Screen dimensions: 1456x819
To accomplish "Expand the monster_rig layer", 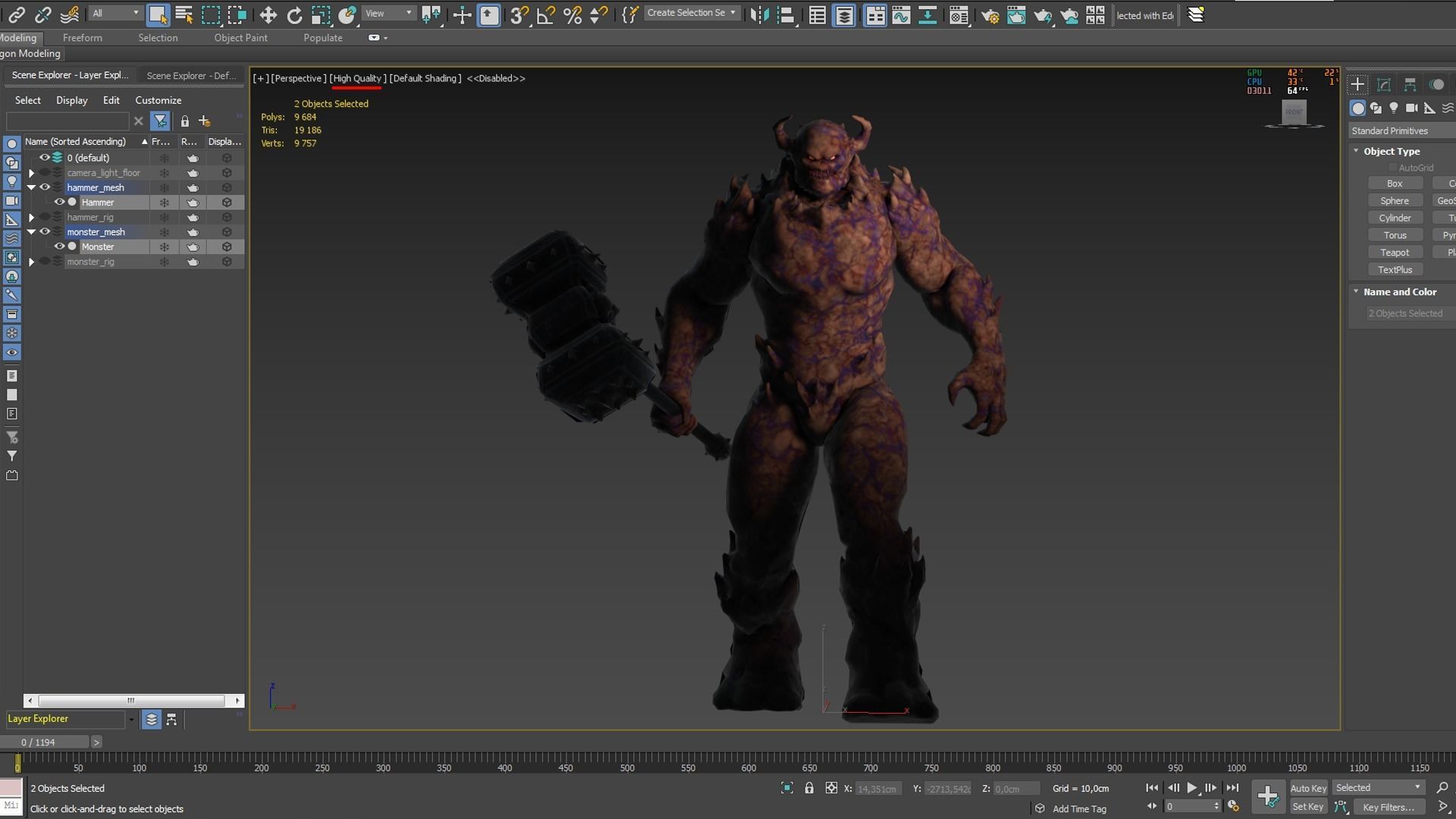I will click(x=31, y=262).
